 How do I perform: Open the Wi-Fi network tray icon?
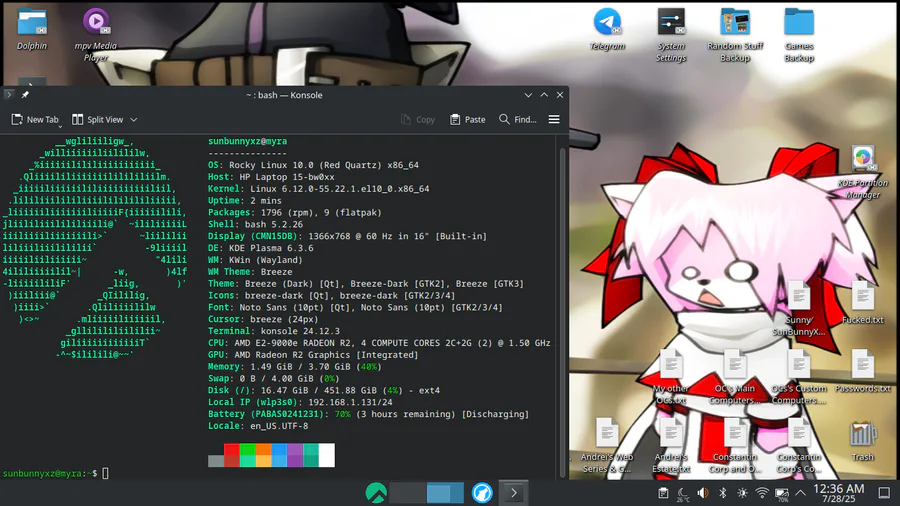(762, 493)
